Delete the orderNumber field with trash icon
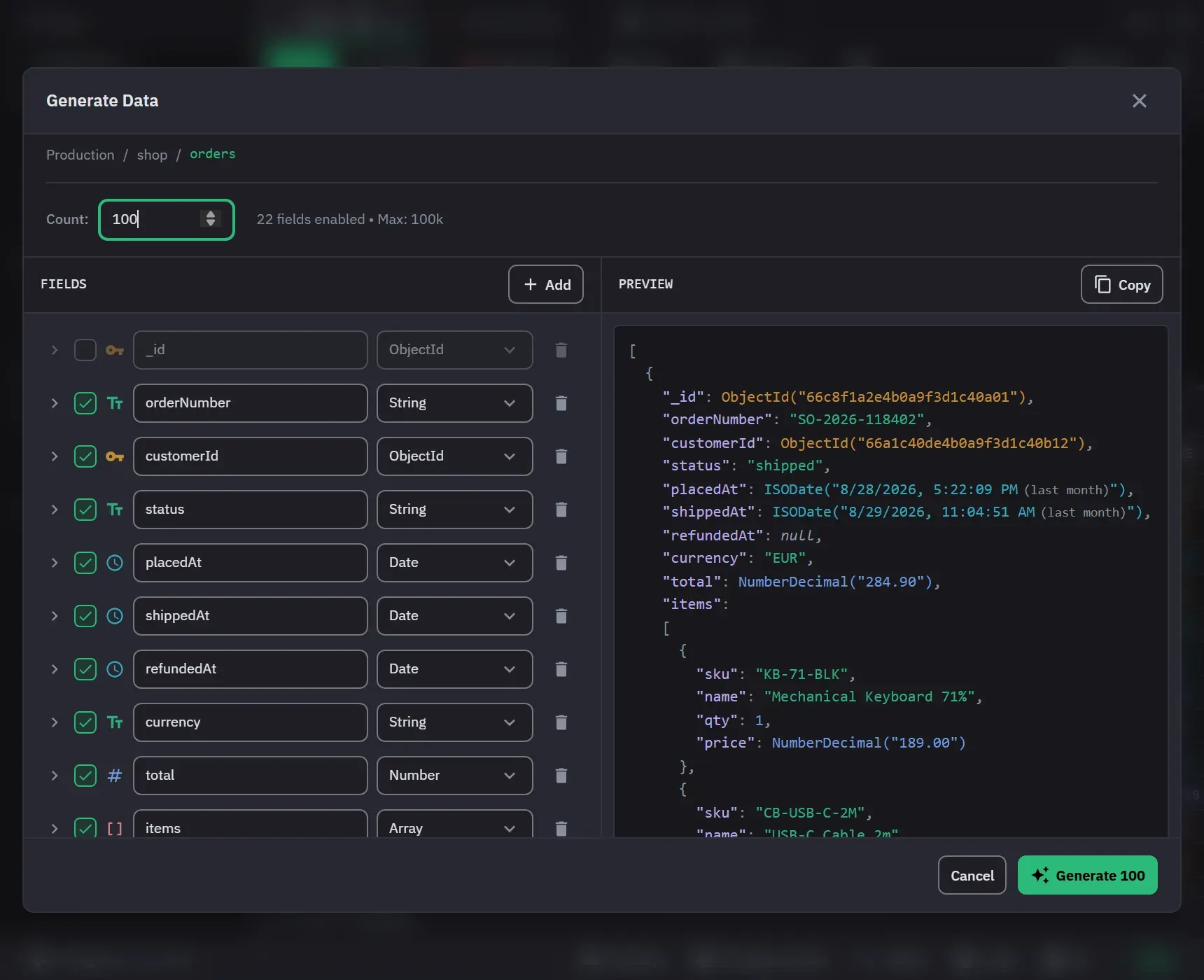Screen dimensions: 1204x980 pyautogui.click(x=561, y=403)
